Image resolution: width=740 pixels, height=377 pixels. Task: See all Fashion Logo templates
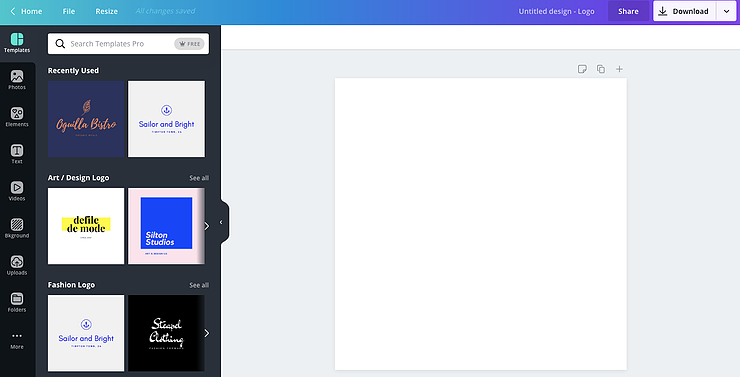[199, 285]
